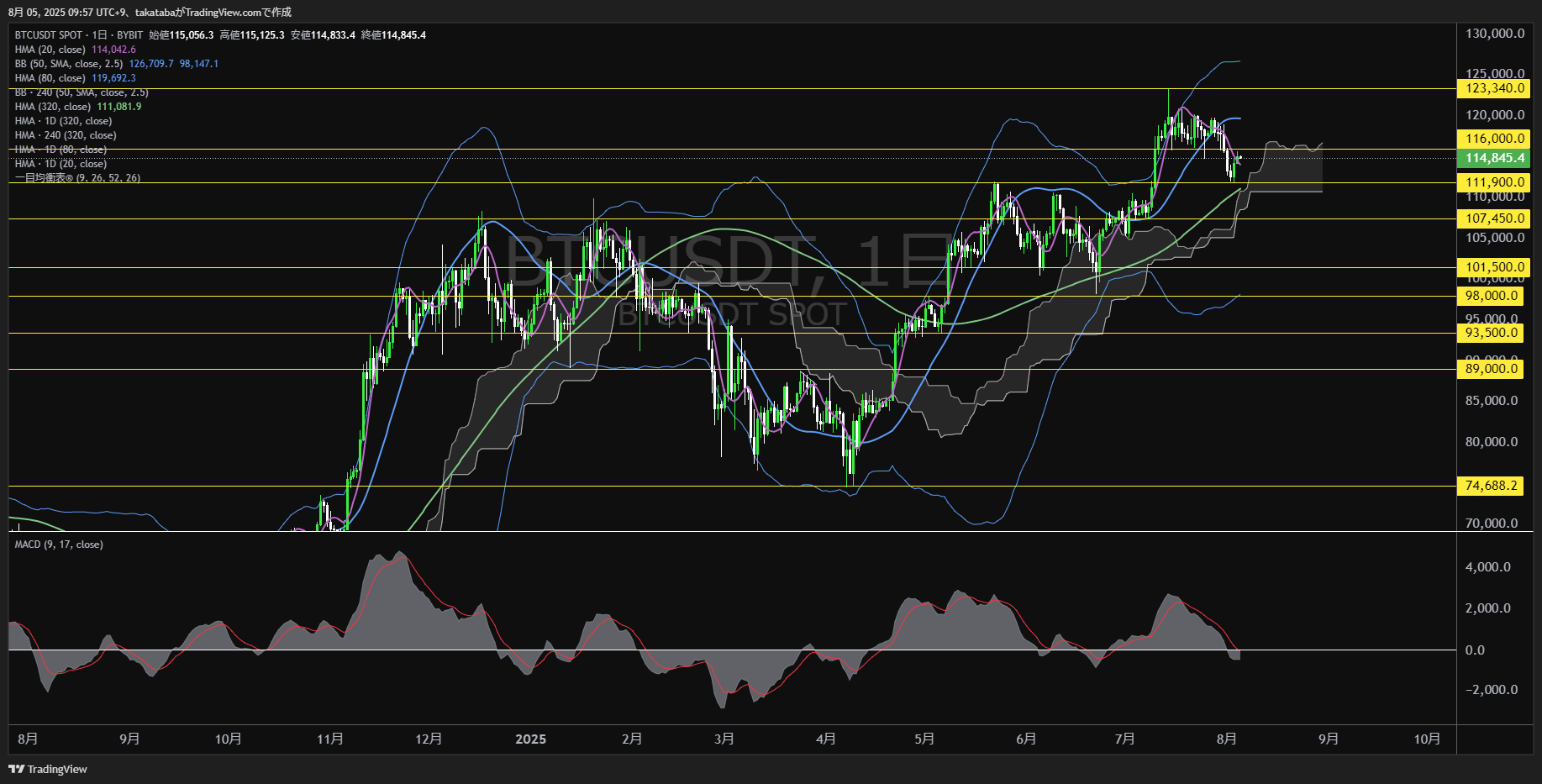Click the 4月 label on time axis
Viewport: 1542px width, 784px height.
[x=826, y=739]
